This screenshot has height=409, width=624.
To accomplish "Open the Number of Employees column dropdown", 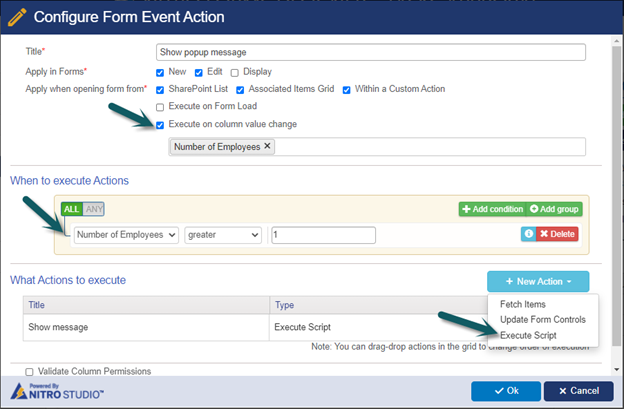I will 126,235.
